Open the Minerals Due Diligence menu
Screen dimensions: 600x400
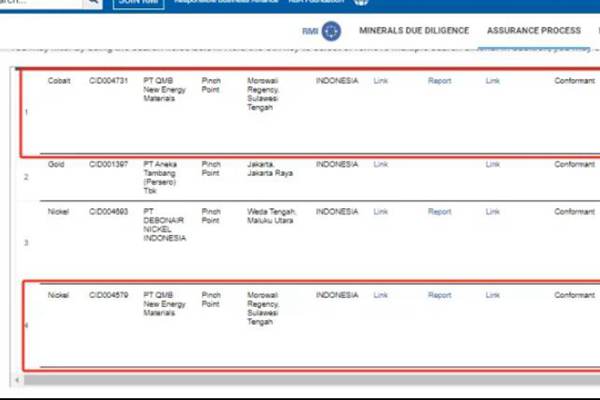[414, 31]
